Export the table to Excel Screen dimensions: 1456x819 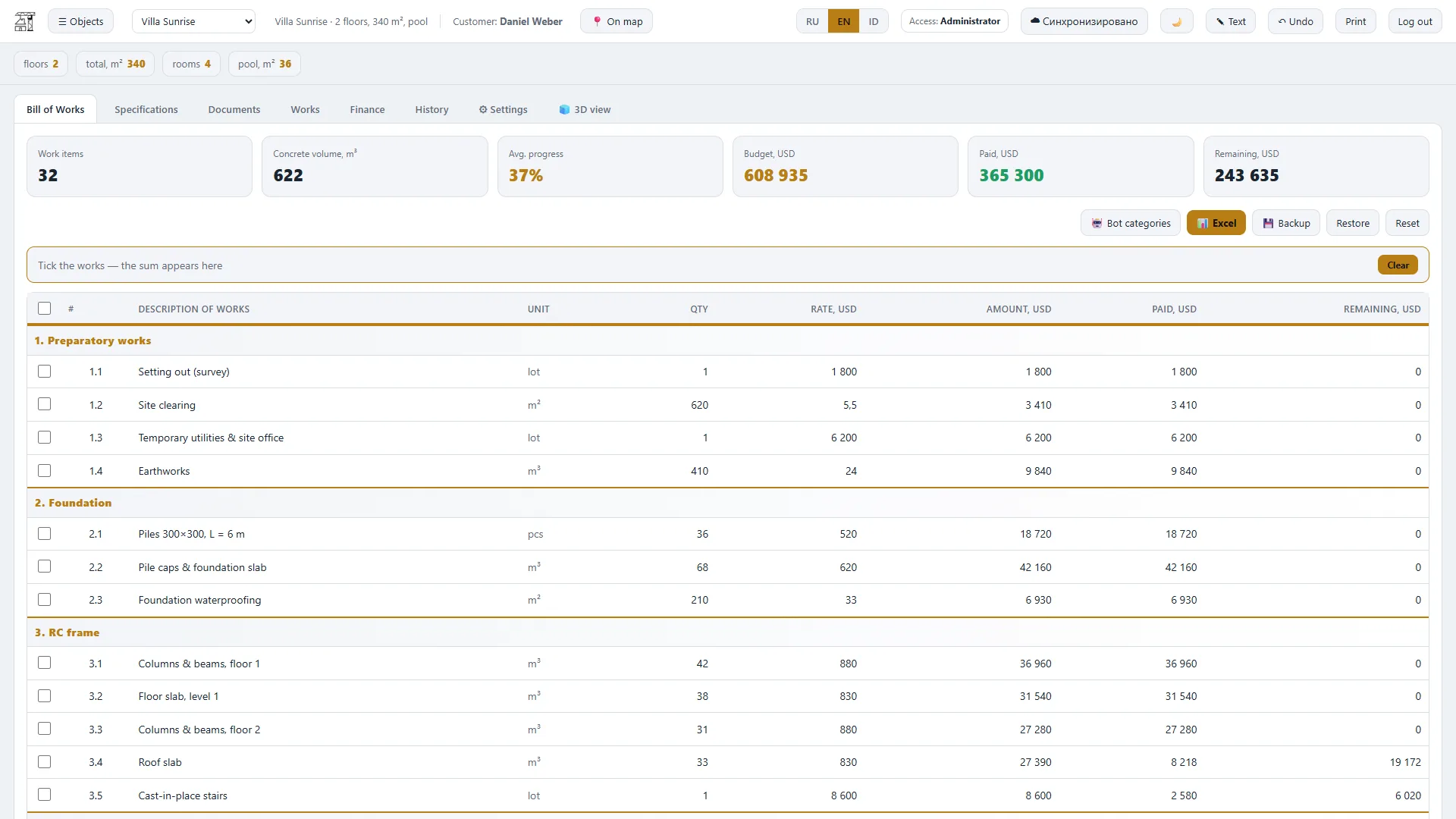(x=1216, y=223)
